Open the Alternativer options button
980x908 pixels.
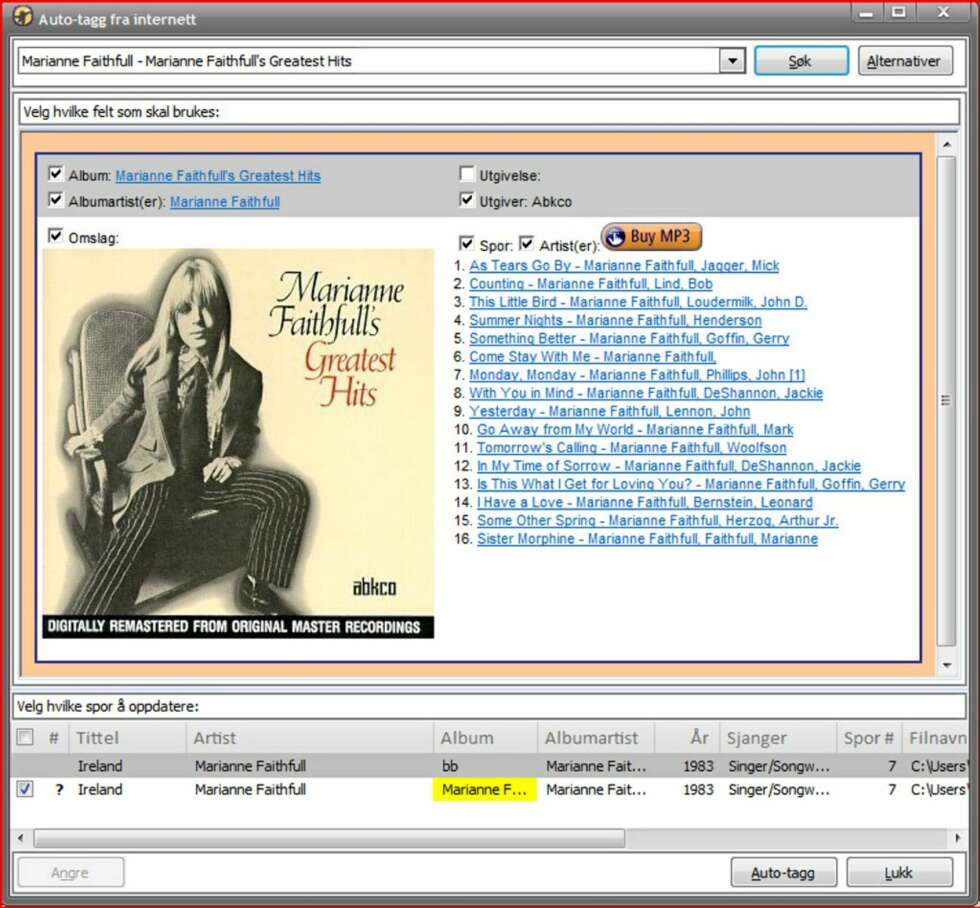[904, 61]
